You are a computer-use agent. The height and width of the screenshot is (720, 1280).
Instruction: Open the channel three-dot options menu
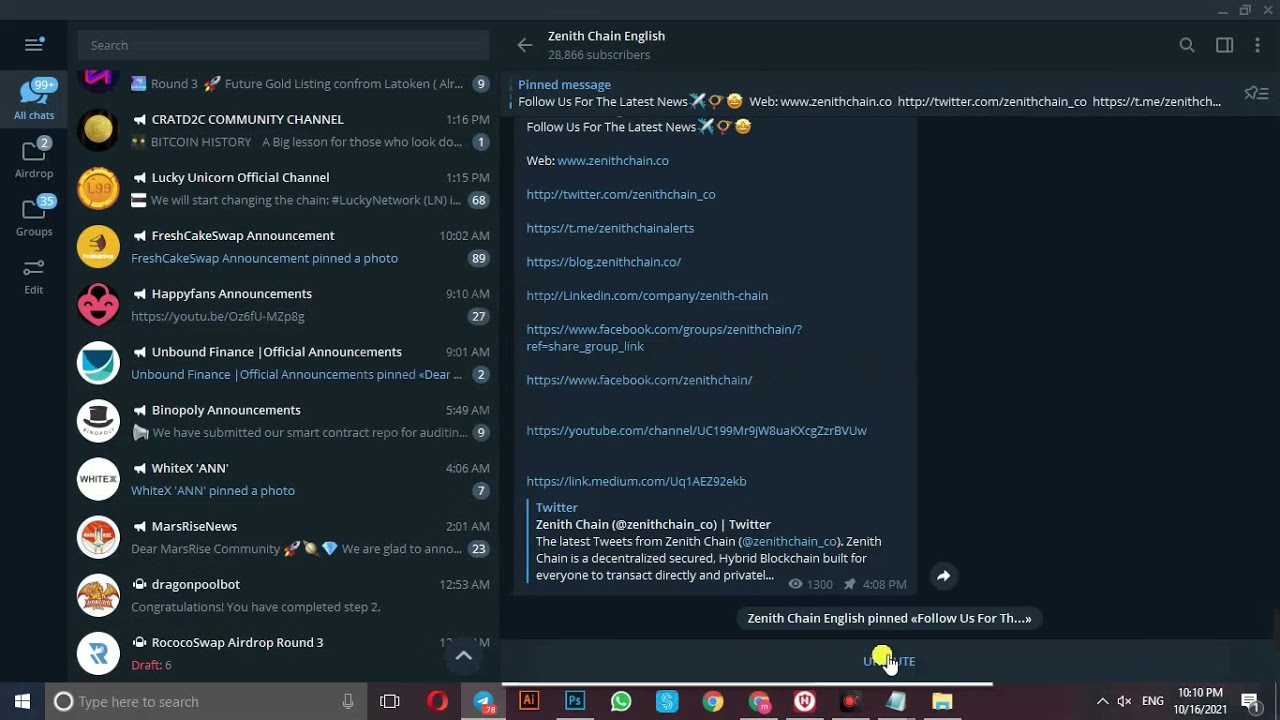(x=1258, y=45)
